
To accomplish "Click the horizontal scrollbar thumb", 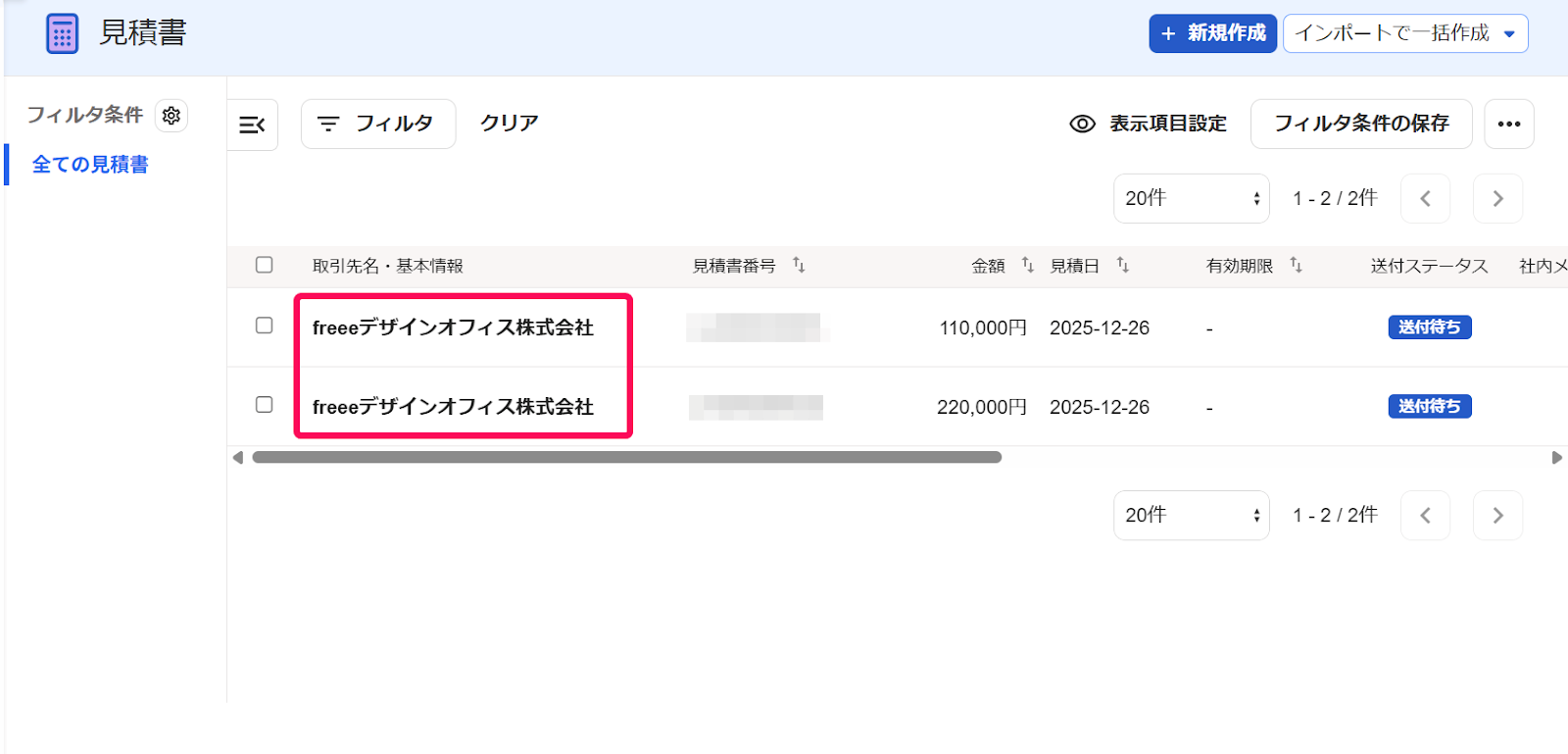I will point(627,458).
